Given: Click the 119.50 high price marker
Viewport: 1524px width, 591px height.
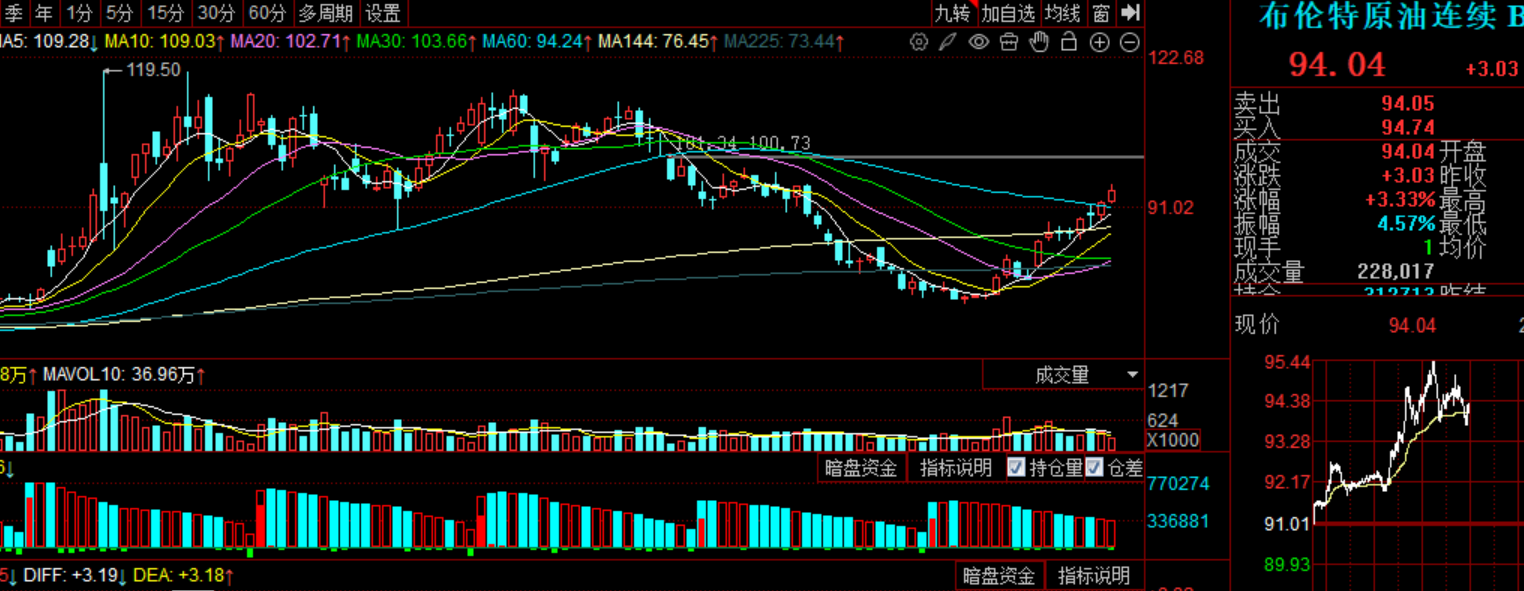Looking at the screenshot, I should 155,70.
